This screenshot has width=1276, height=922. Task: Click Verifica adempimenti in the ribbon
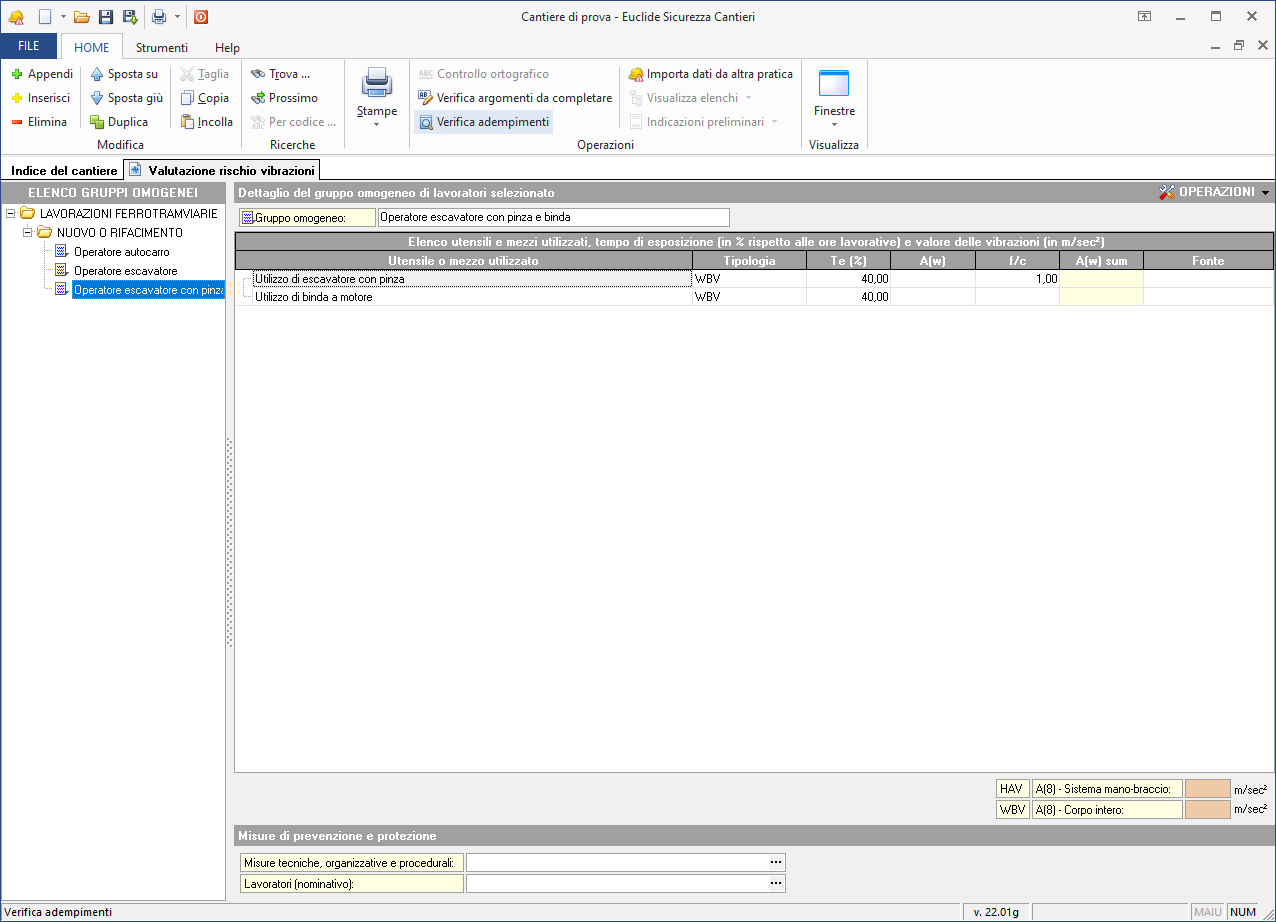tap(484, 122)
